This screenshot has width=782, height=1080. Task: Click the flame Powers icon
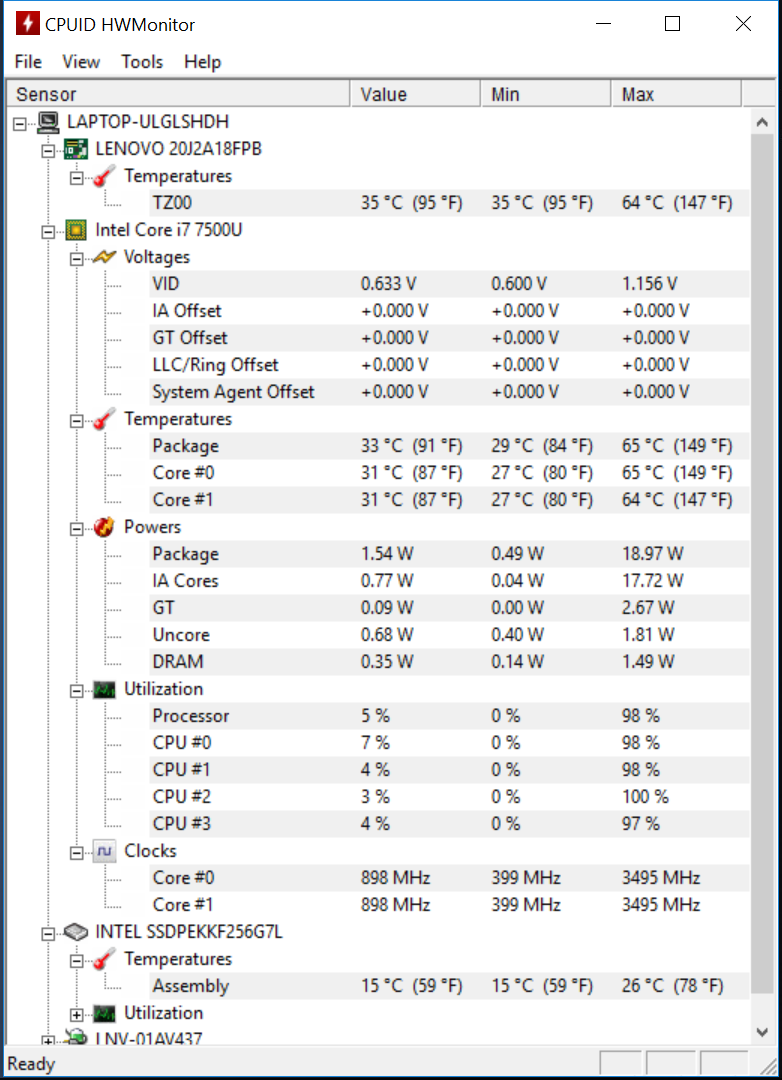(x=104, y=527)
